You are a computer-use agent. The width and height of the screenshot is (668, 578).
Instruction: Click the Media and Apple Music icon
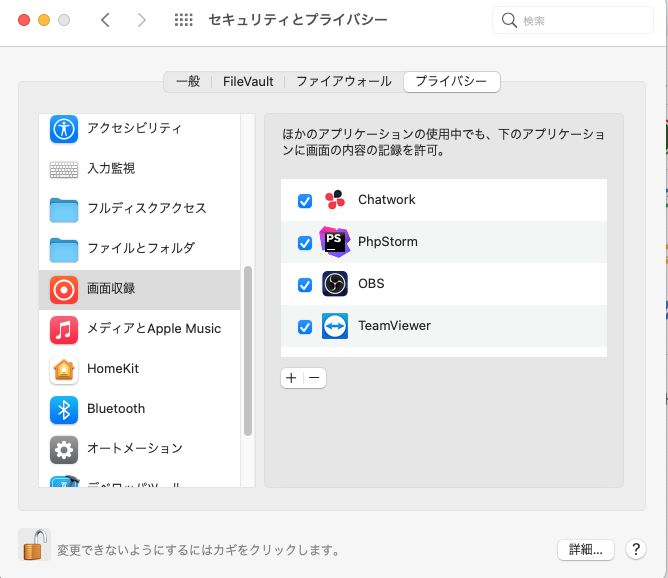64,329
